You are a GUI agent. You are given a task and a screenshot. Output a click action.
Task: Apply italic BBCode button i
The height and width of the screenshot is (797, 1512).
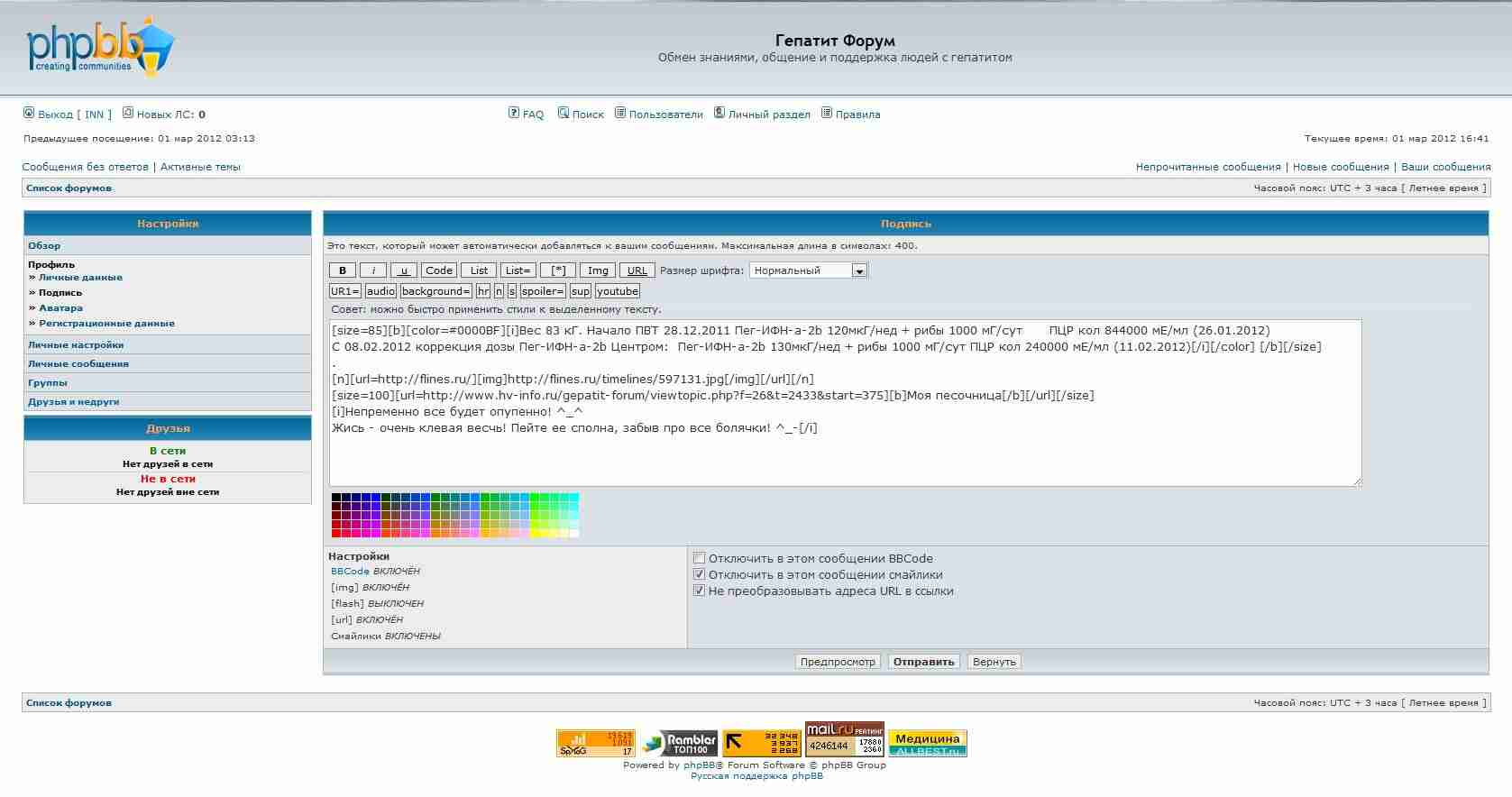coord(373,270)
